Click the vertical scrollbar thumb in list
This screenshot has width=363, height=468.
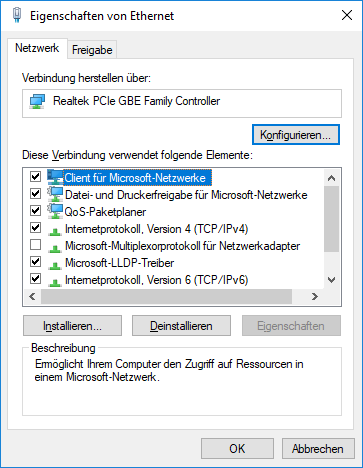(331, 219)
